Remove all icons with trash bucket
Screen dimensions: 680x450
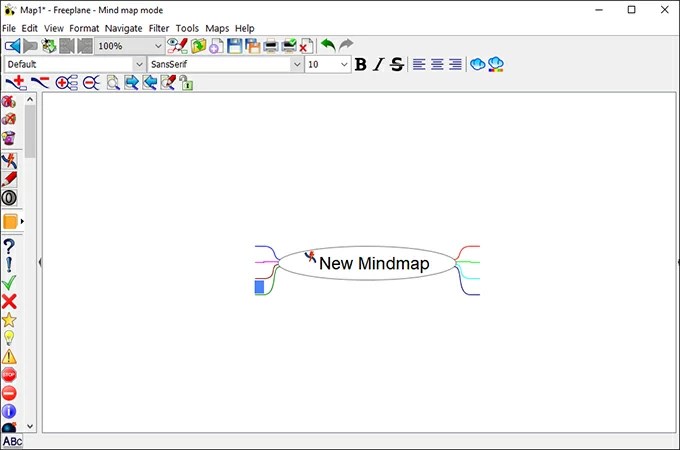(9, 138)
